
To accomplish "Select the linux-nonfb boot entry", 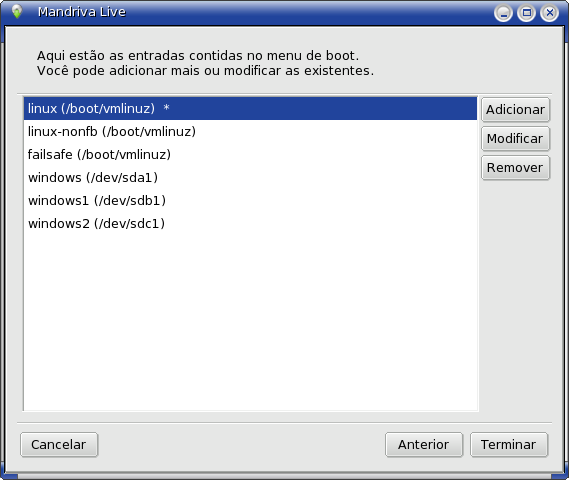I will coord(250,131).
